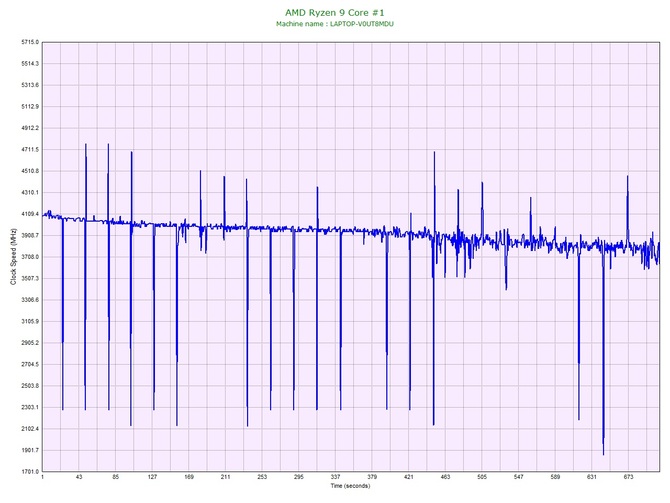Viewport: 670px width, 503px height.
Task: Select the Clock Speed (MHz) axis label
Action: tap(13, 257)
